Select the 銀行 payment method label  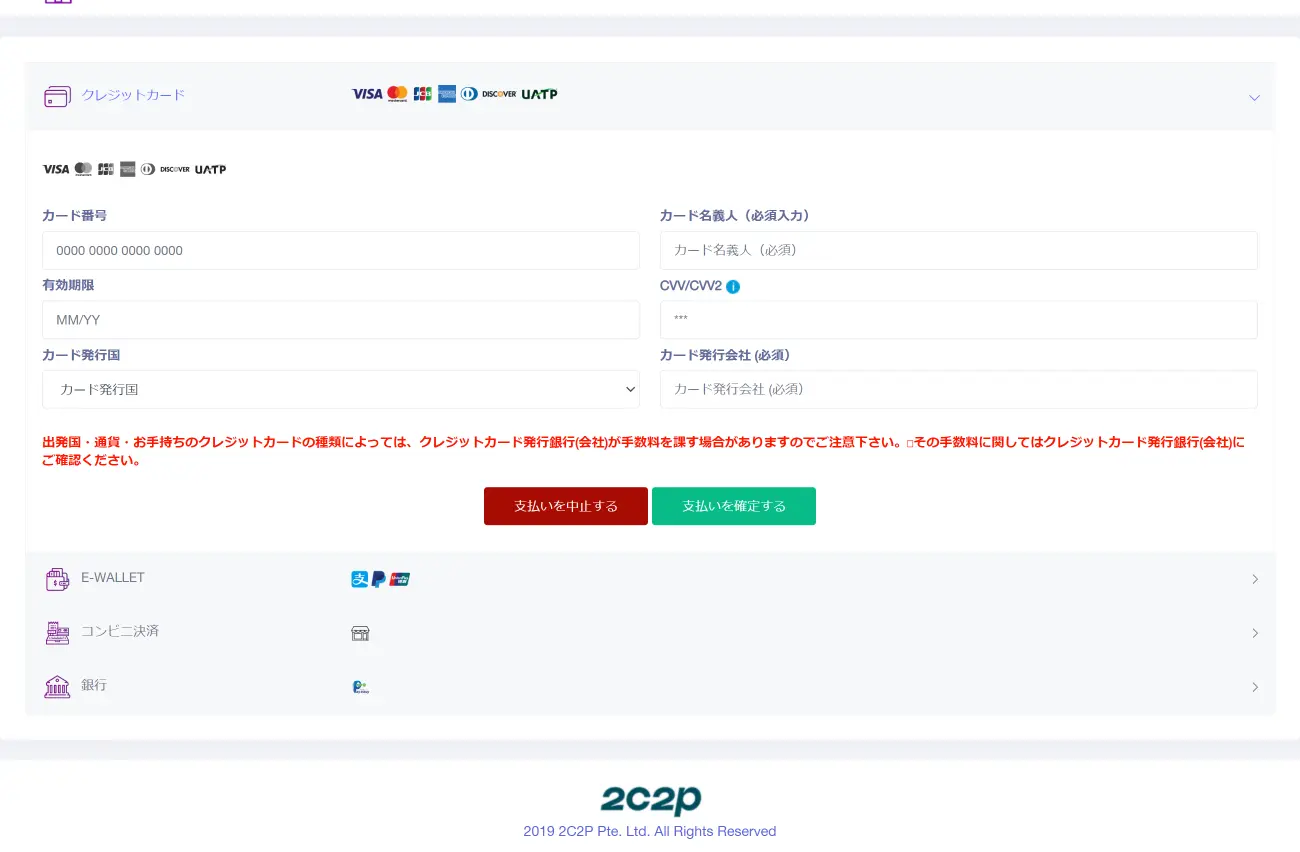94,685
